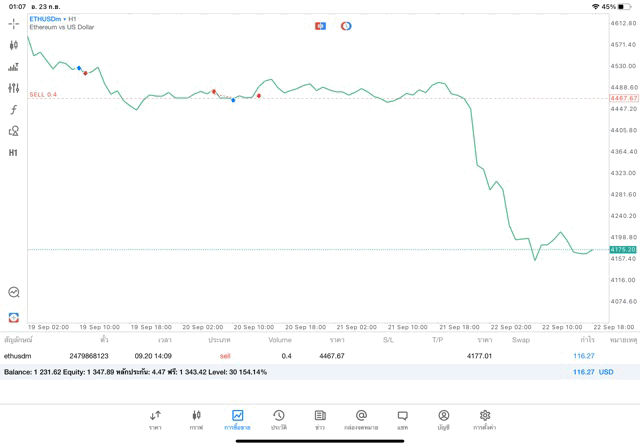Open chart type candlestick icon

[x=13, y=45]
